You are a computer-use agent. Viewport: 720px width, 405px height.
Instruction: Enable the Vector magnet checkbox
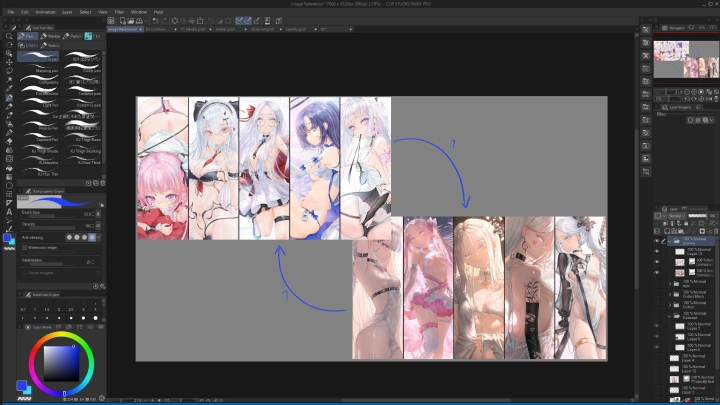point(25,273)
